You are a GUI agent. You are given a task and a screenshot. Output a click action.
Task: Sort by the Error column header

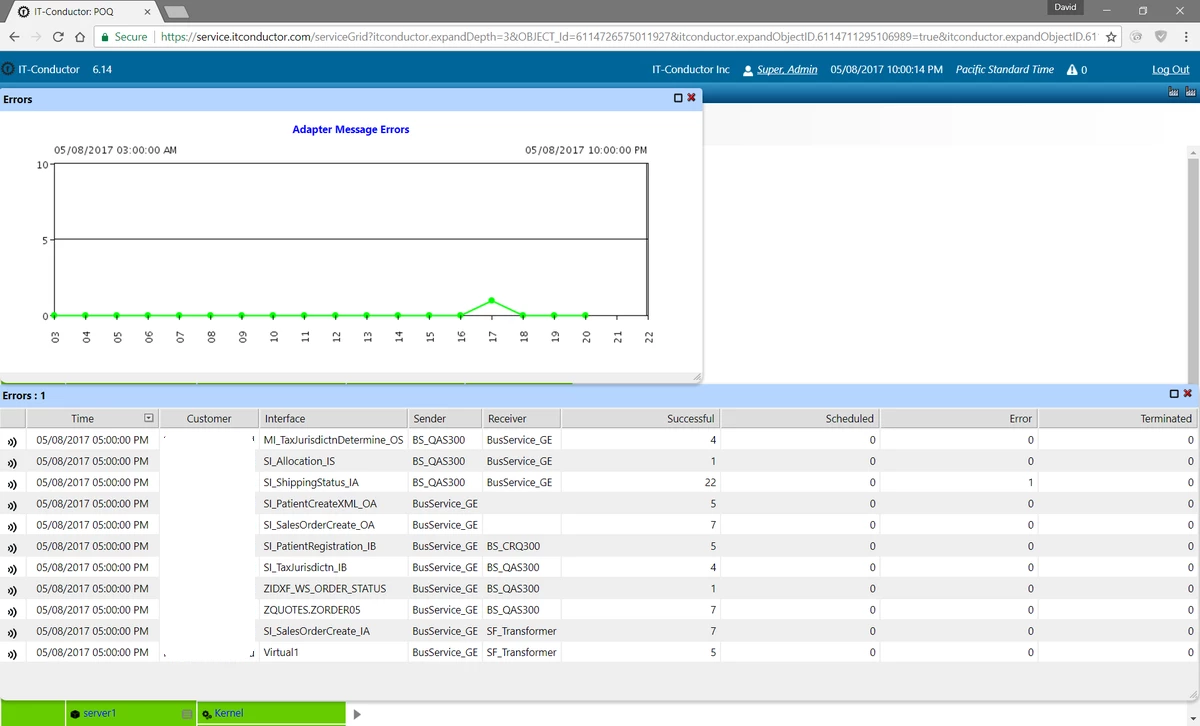(1020, 418)
